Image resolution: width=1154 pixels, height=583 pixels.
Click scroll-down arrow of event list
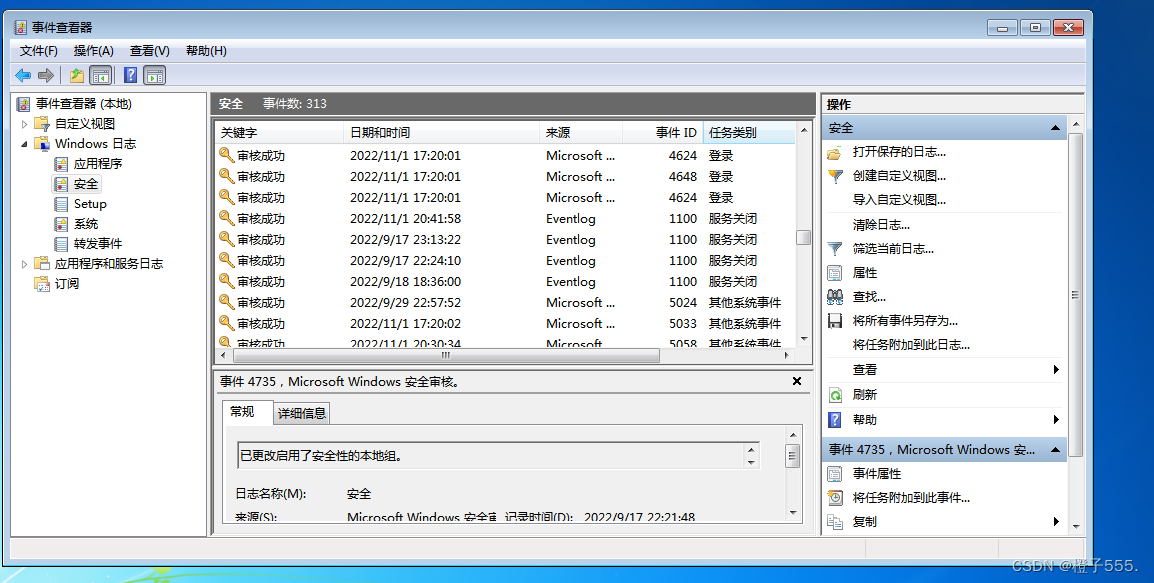804,339
